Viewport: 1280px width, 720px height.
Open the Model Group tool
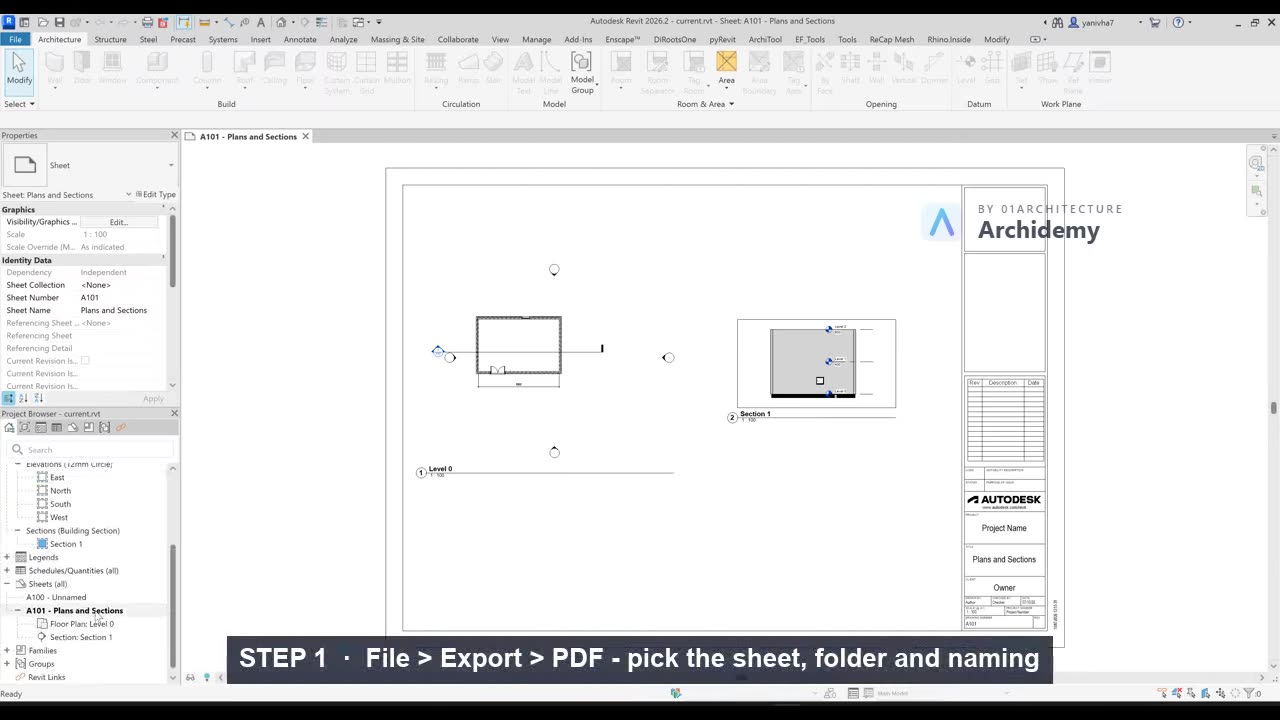tap(582, 72)
